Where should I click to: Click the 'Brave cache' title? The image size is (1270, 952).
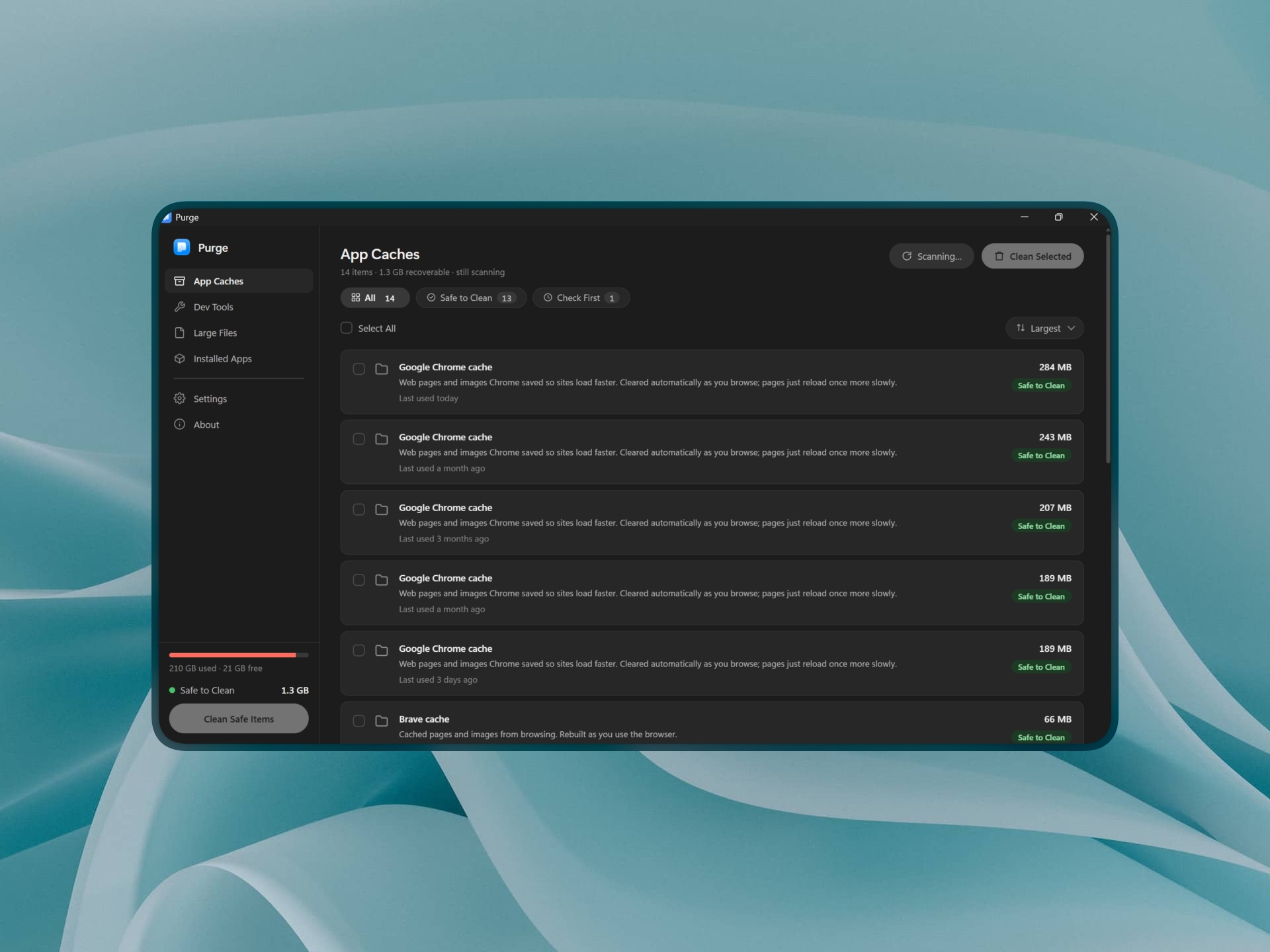tap(424, 719)
